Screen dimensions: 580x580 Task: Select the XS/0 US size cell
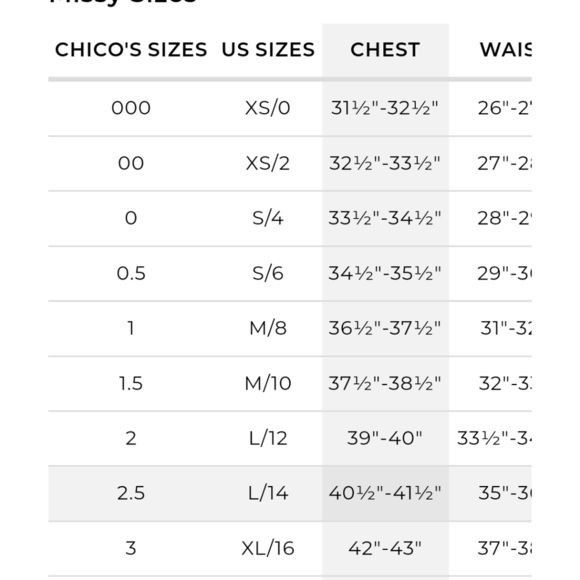tap(268, 108)
